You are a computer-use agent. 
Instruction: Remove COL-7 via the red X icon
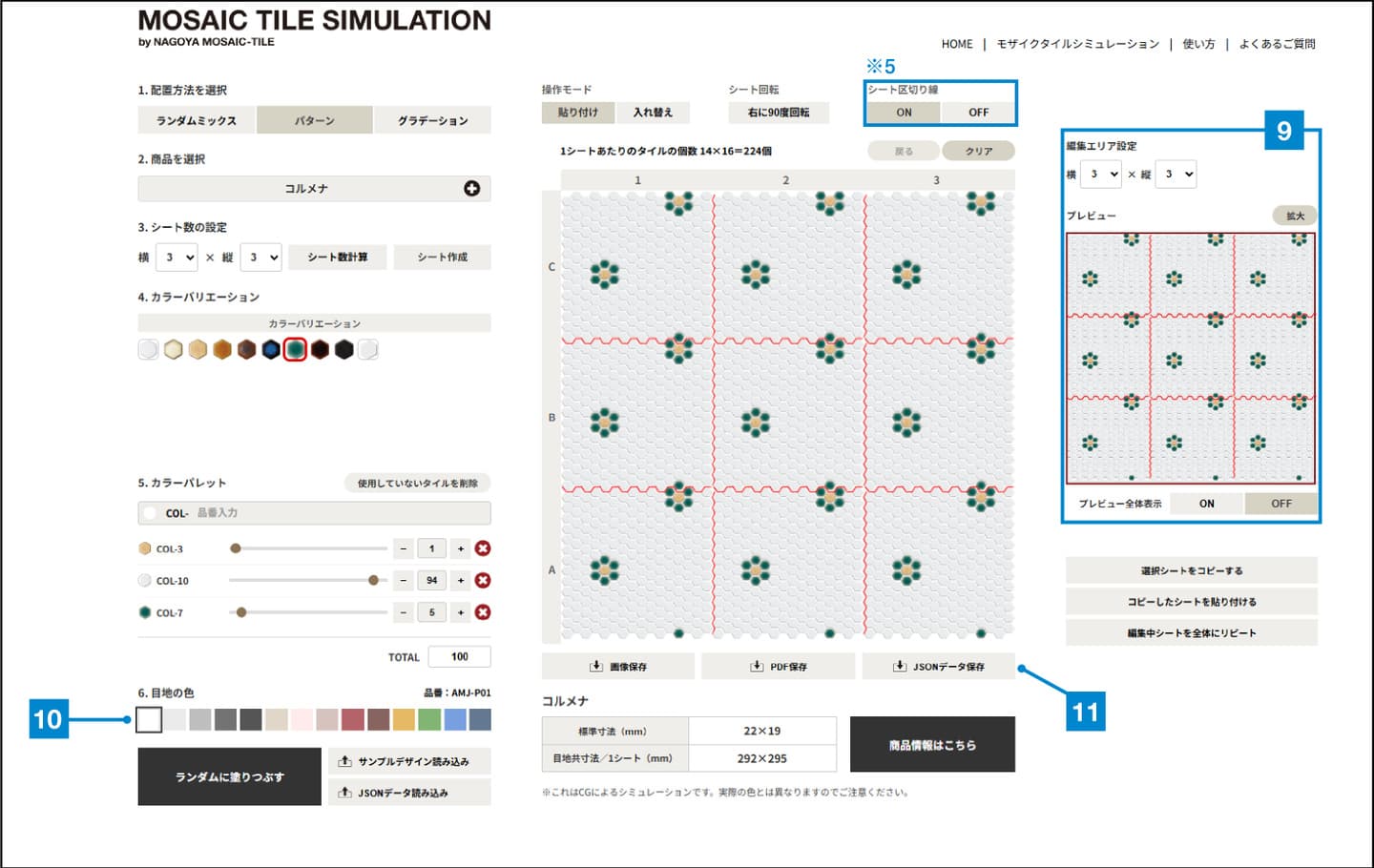point(483,612)
